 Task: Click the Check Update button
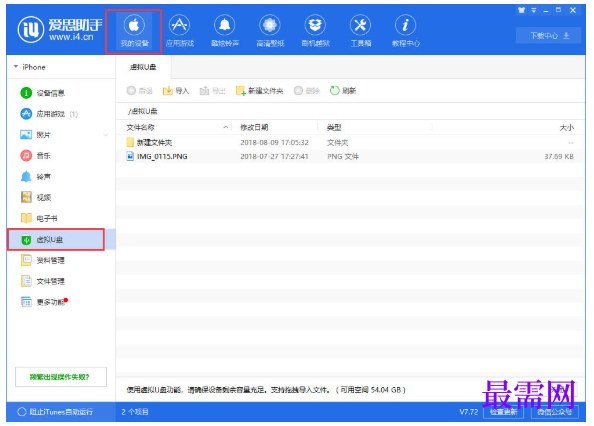503,412
